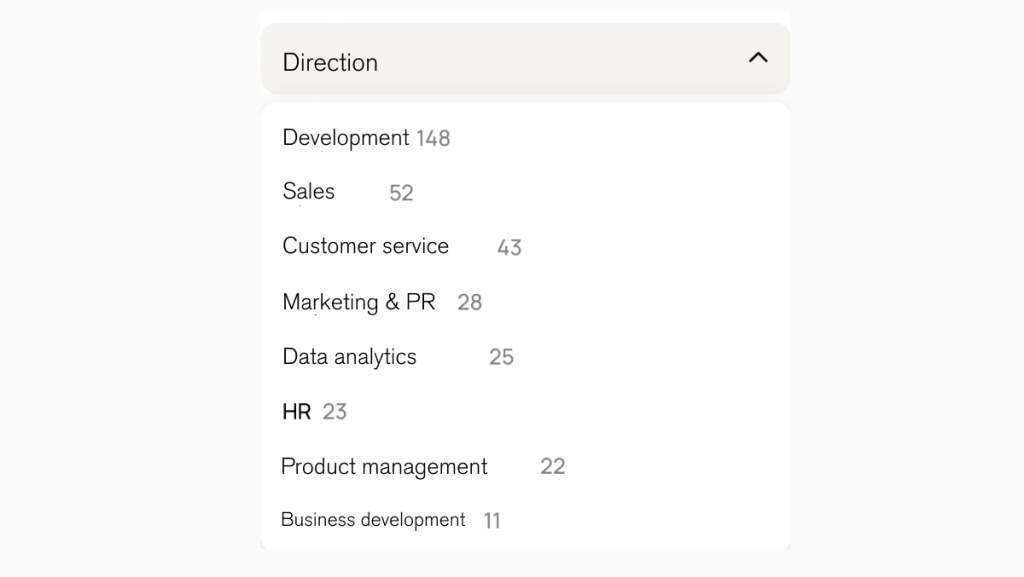Click the 43 count beside Customer service
This screenshot has height=577, width=1024.
pyautogui.click(x=509, y=247)
